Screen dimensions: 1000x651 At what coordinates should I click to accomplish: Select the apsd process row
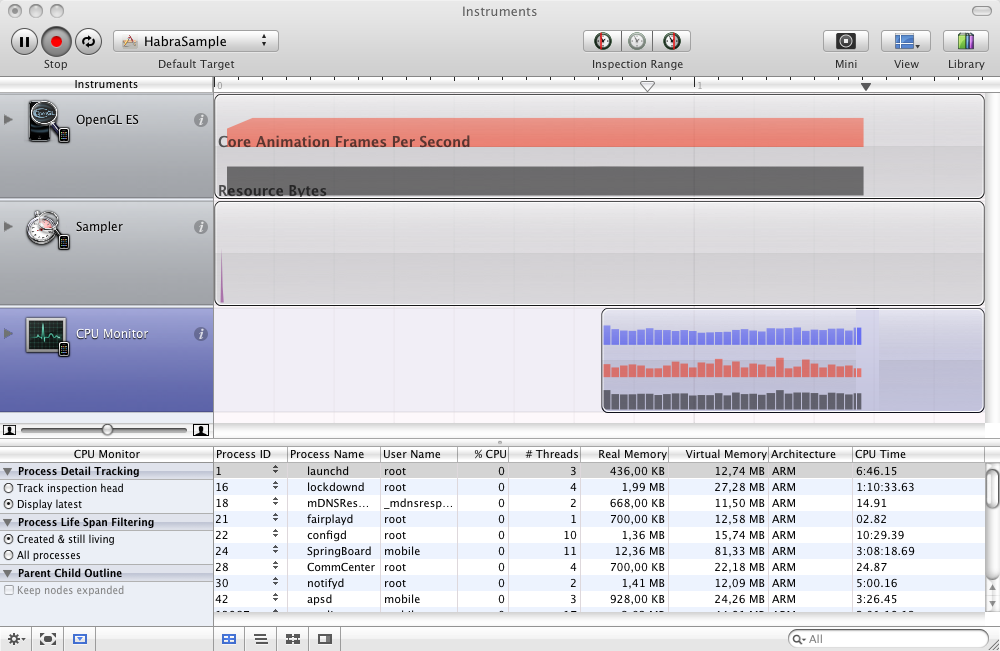(x=599, y=599)
